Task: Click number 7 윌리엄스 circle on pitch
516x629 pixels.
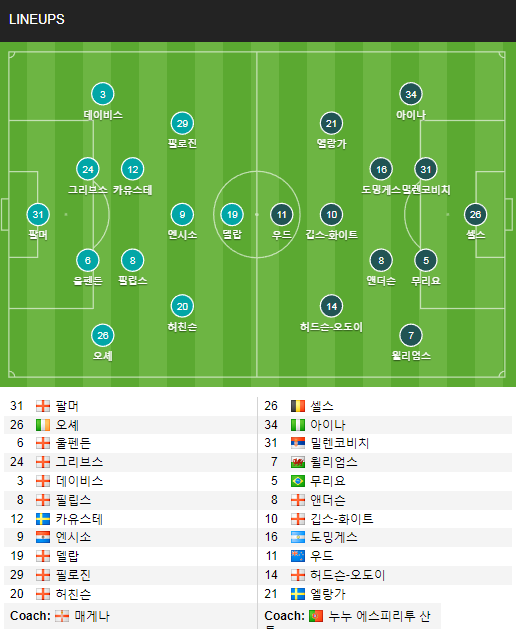Action: click(x=411, y=335)
